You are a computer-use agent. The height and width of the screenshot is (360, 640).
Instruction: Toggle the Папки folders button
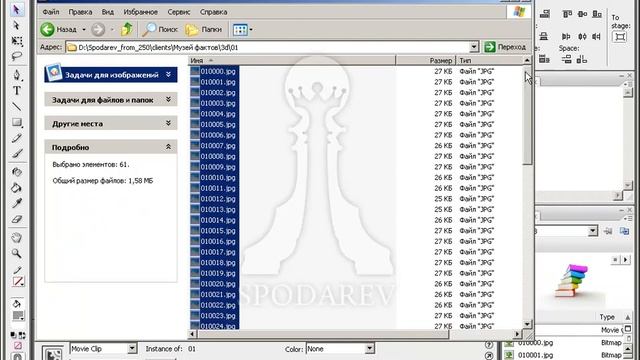203,29
